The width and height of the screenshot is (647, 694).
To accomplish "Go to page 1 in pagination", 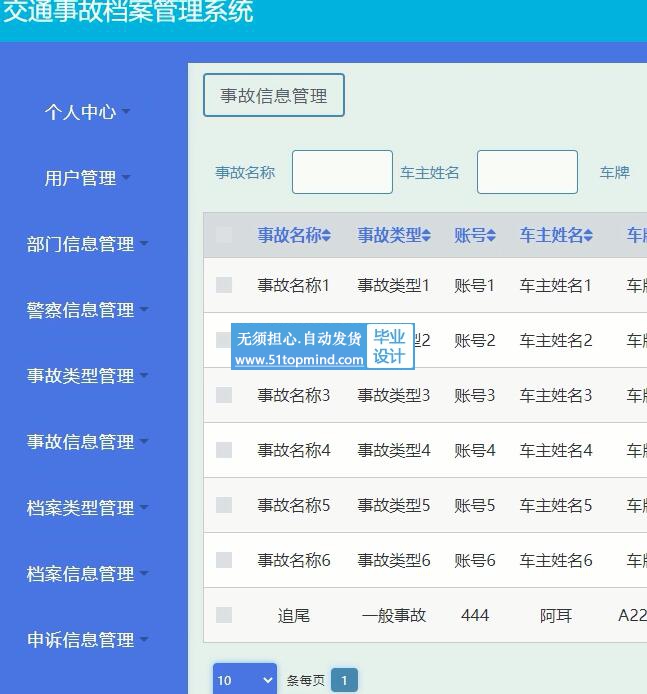I will click(x=344, y=680).
